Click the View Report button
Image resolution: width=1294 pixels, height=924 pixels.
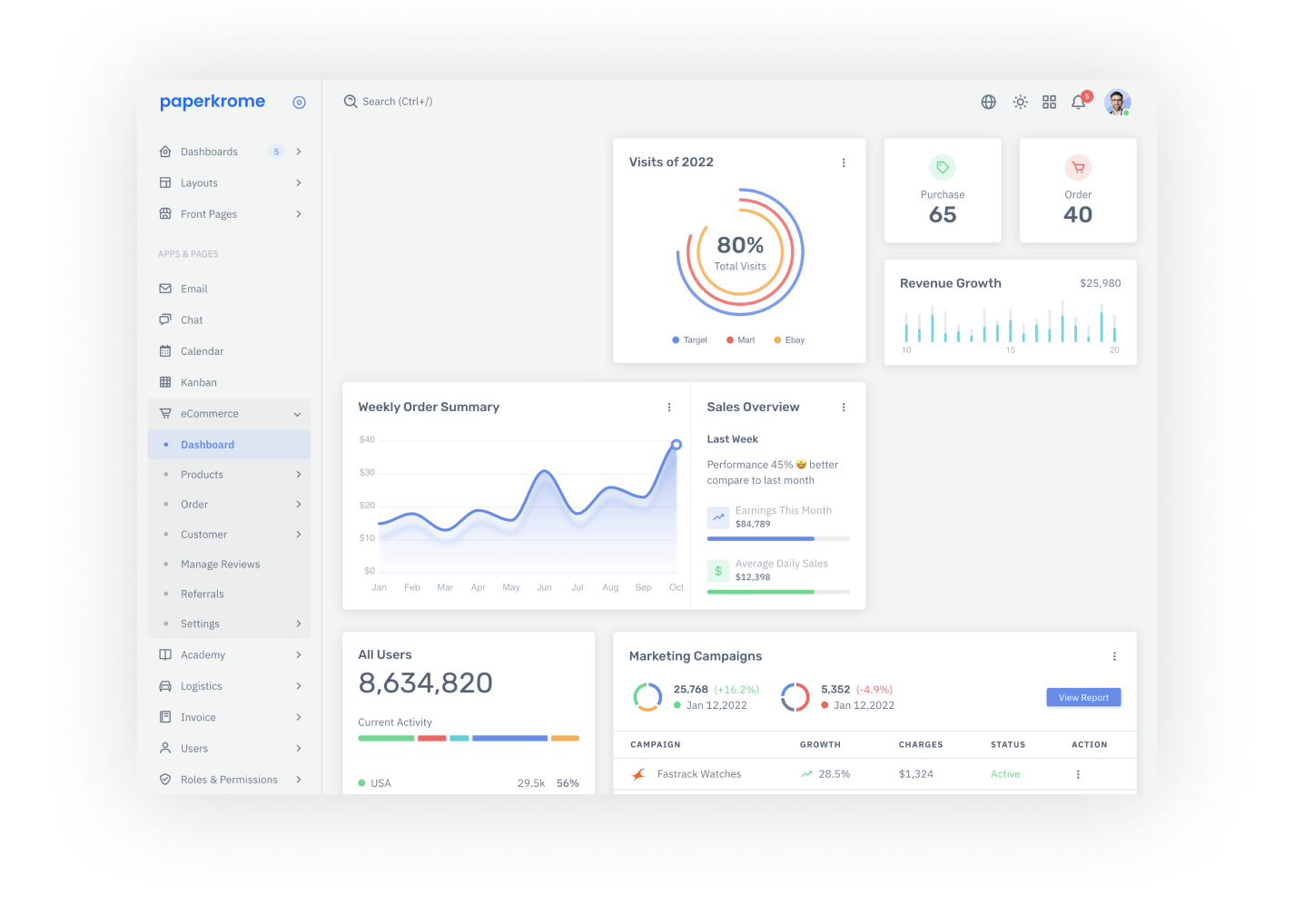1083,697
